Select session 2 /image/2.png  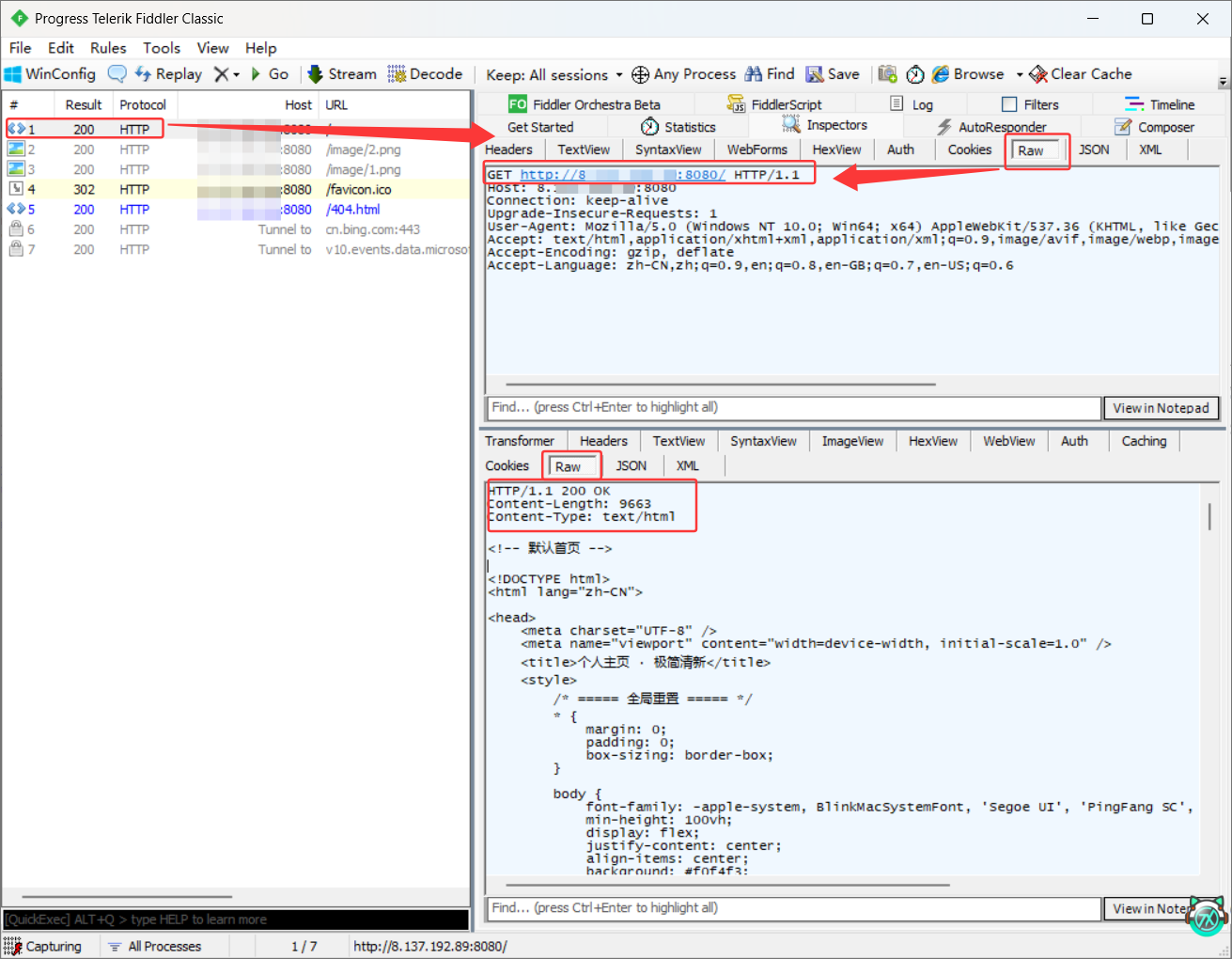(x=236, y=149)
